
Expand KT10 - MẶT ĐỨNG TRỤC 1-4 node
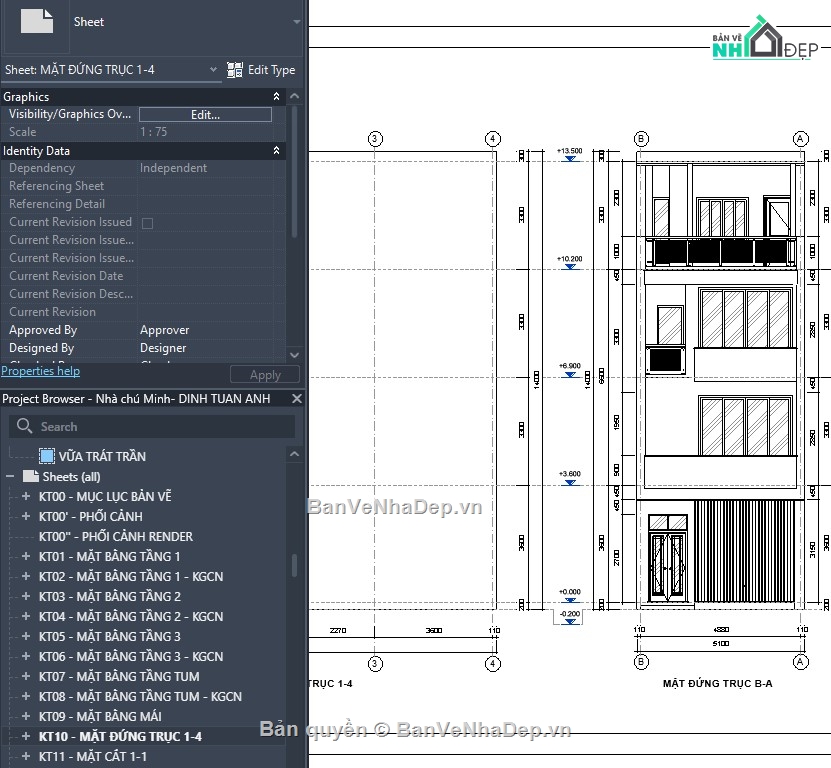25,736
